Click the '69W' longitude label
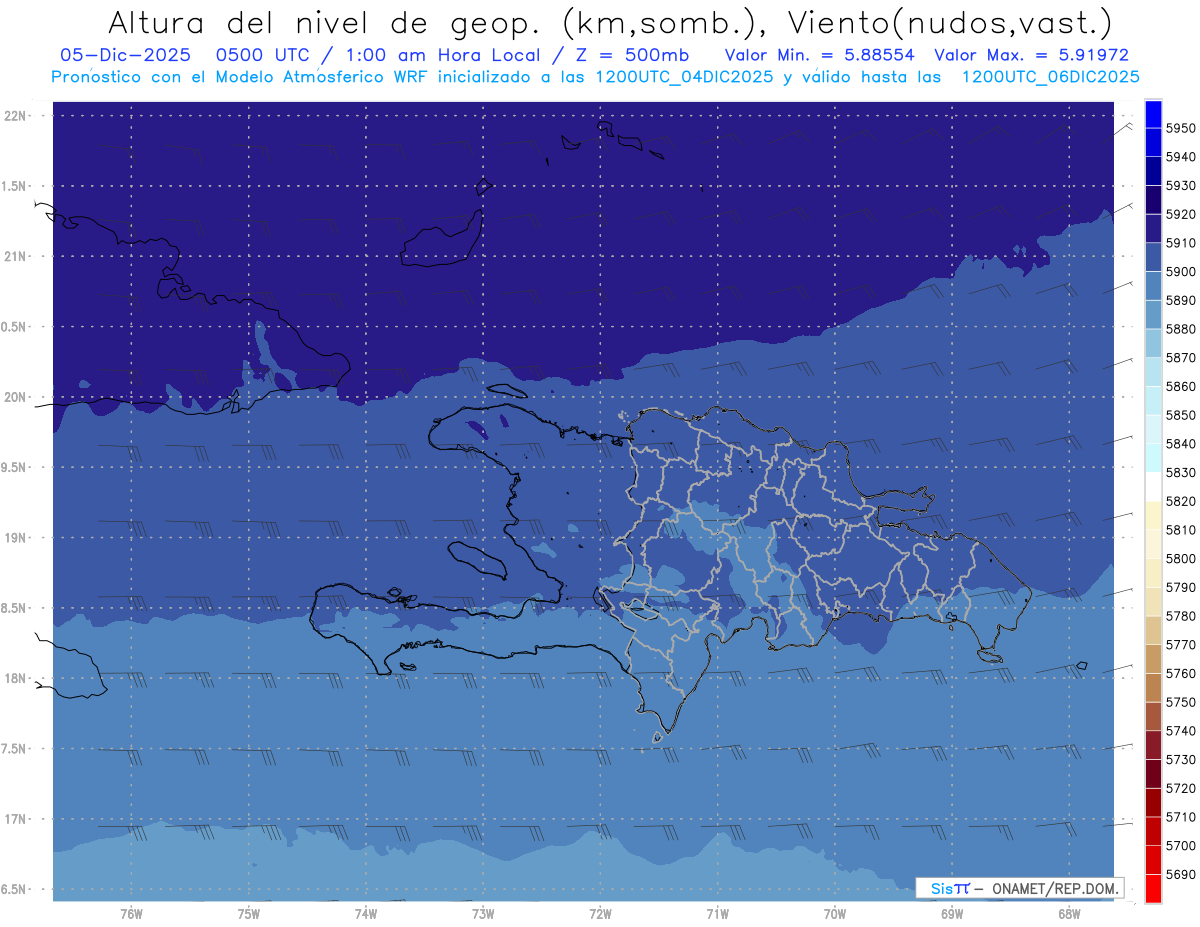The image size is (1200, 927). [952, 914]
